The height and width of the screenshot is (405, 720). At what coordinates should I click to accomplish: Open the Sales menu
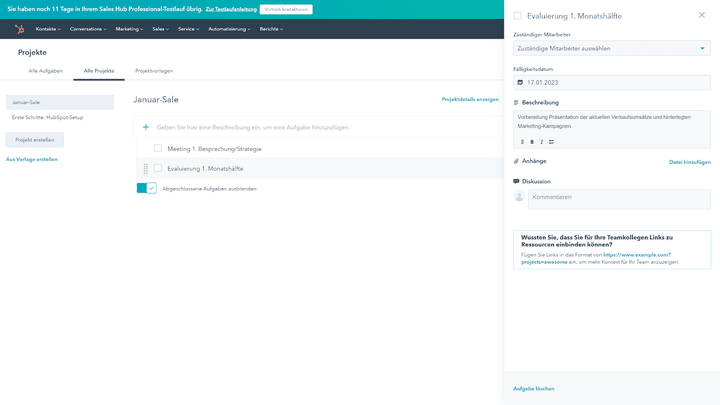[x=160, y=29]
